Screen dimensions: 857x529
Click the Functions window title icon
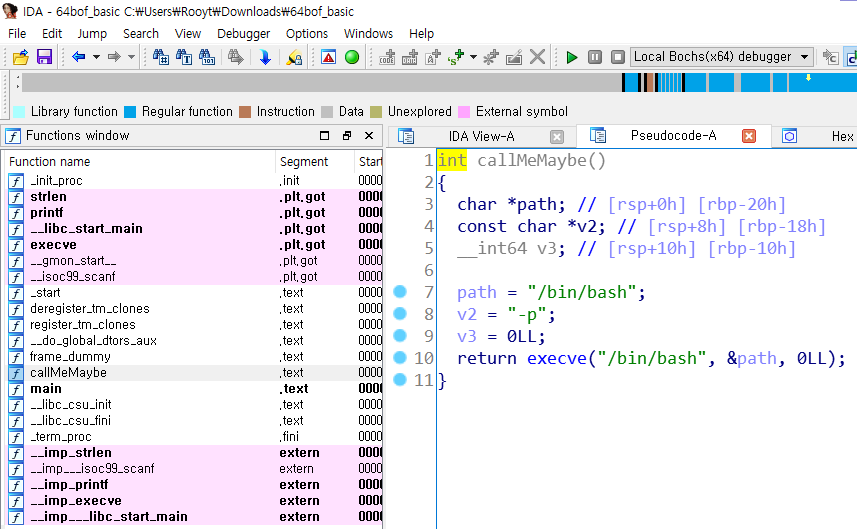tap(13, 136)
